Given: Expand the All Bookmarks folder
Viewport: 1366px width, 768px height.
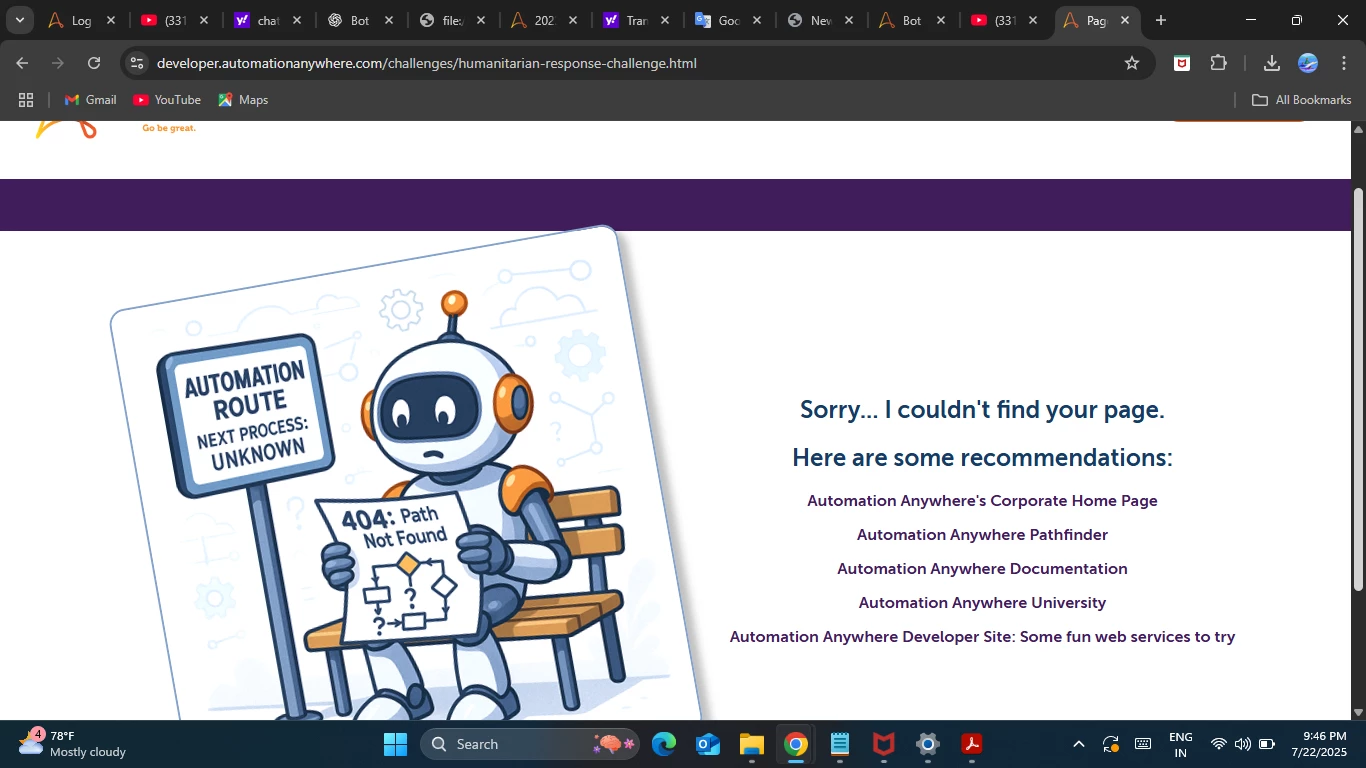Looking at the screenshot, I should click(x=1302, y=100).
